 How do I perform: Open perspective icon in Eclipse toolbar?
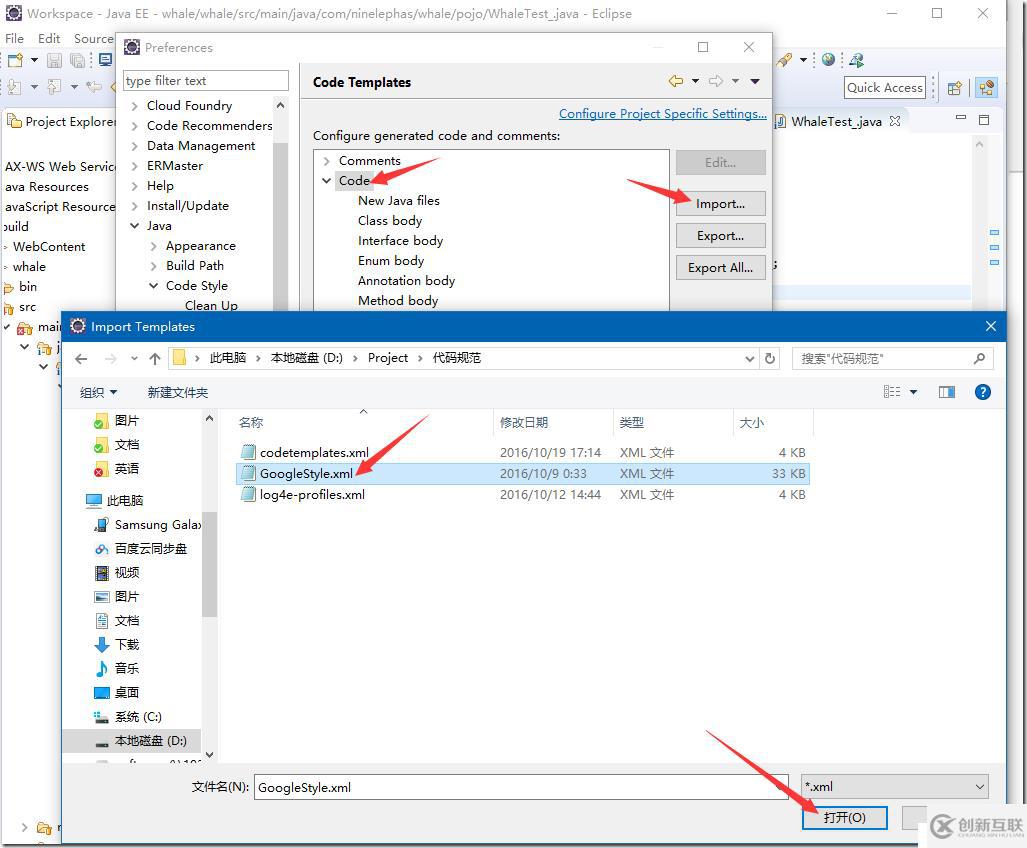(955, 88)
